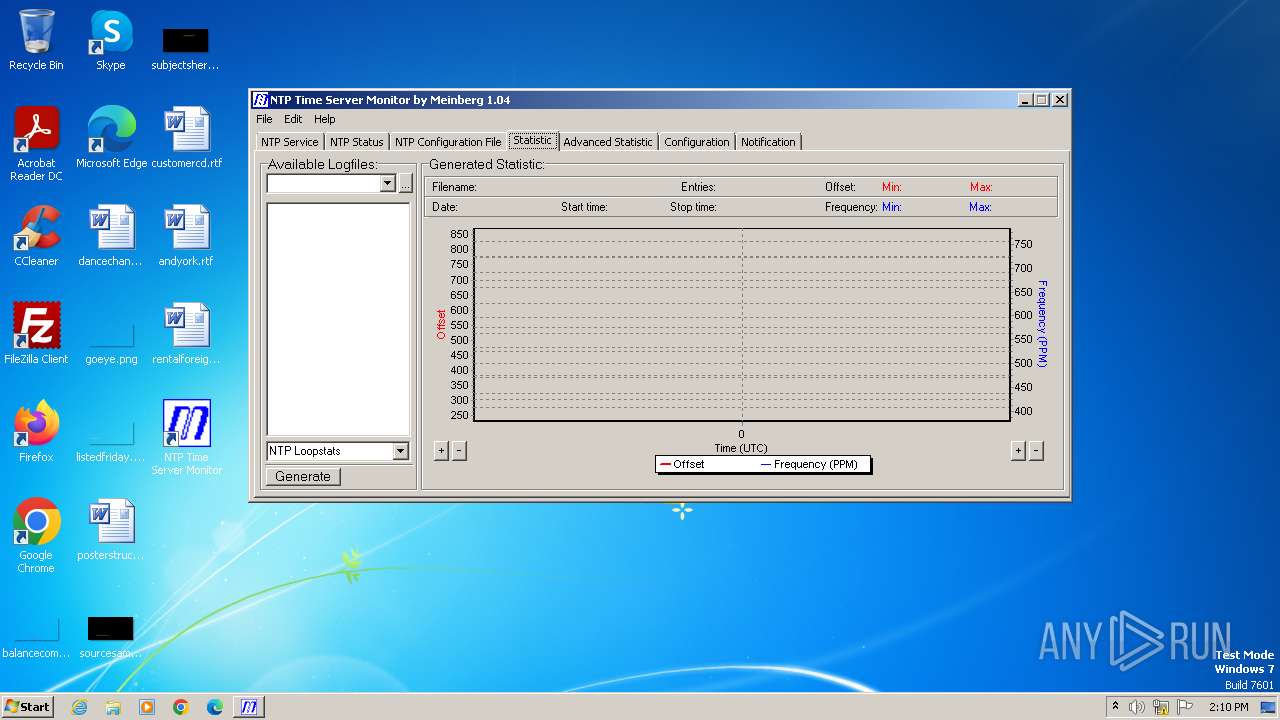Screen dimensions: 1280x720
Task: Open the Configuration tab
Action: pyautogui.click(x=697, y=142)
